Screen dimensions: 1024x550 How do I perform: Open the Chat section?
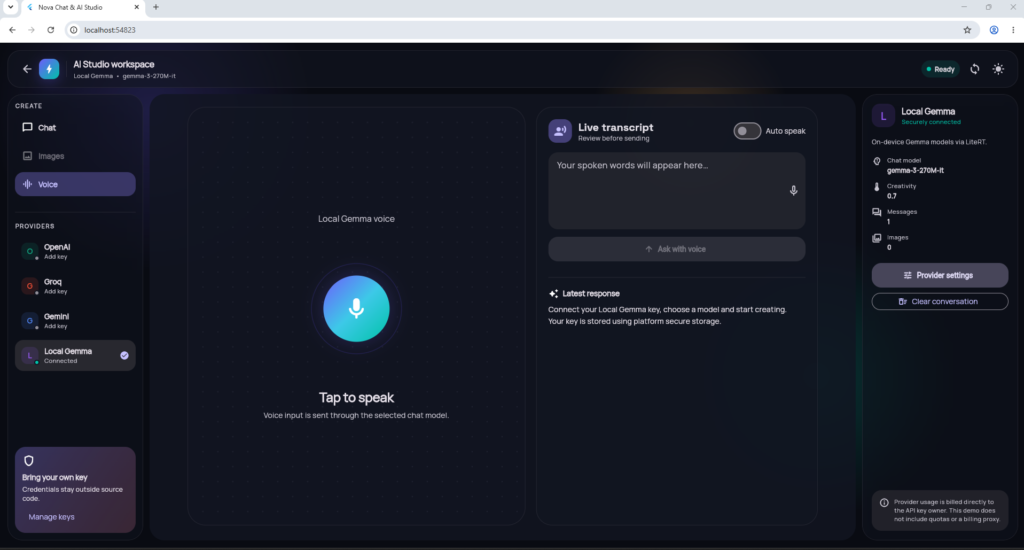point(75,127)
